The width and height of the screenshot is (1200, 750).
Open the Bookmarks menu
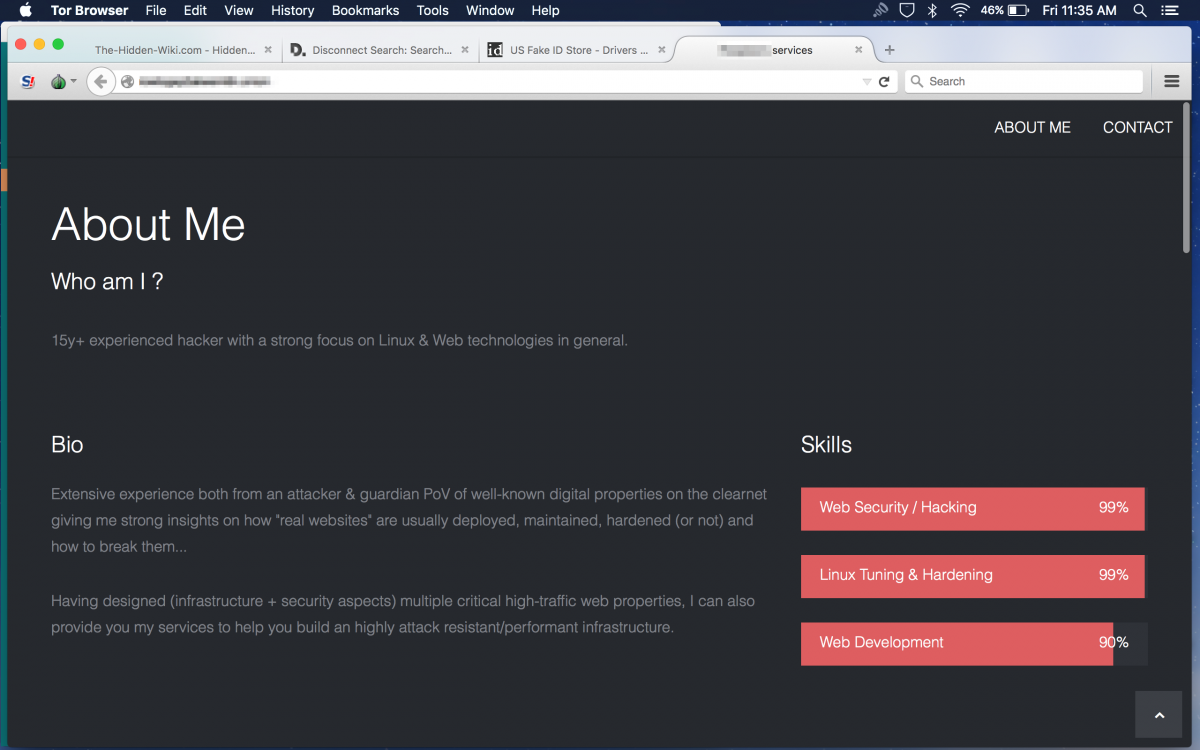pos(365,11)
